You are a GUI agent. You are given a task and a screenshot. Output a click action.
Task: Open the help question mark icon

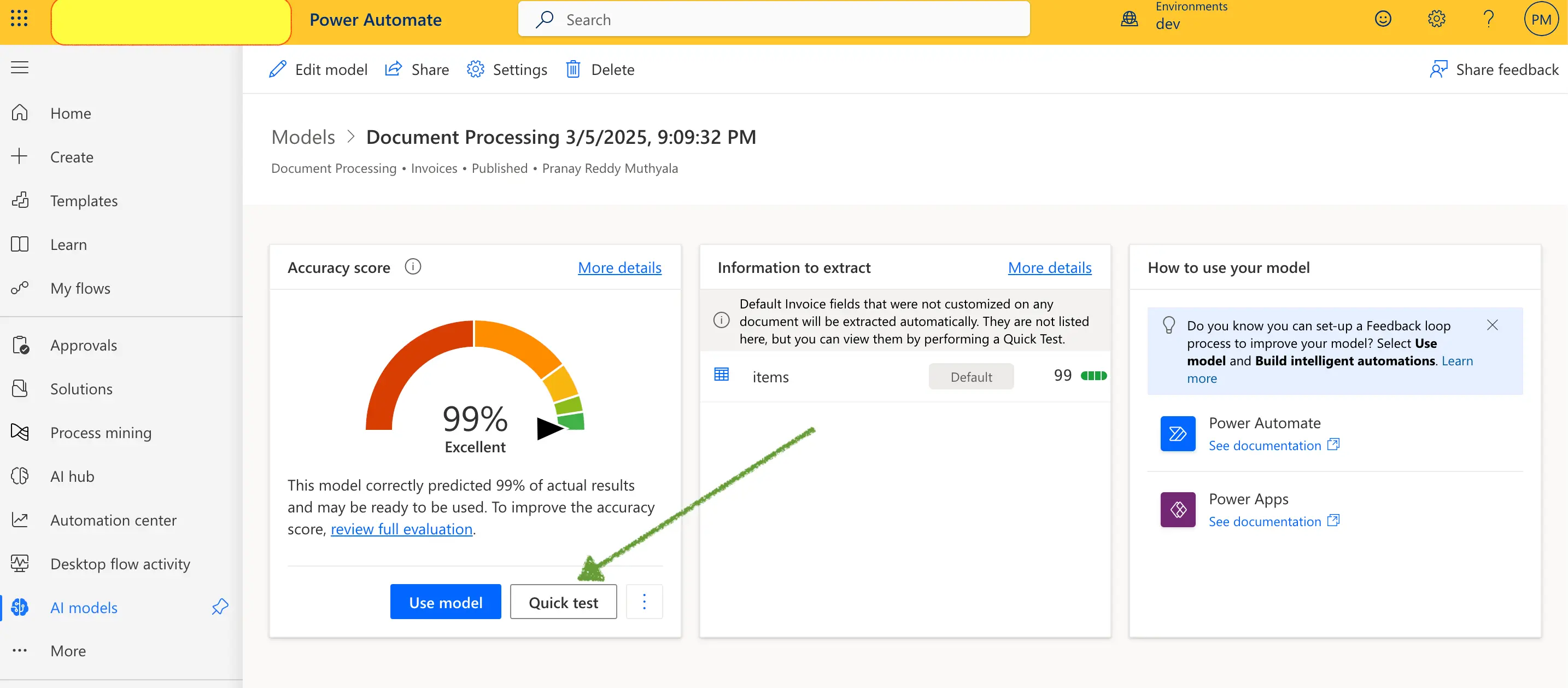[x=1488, y=19]
